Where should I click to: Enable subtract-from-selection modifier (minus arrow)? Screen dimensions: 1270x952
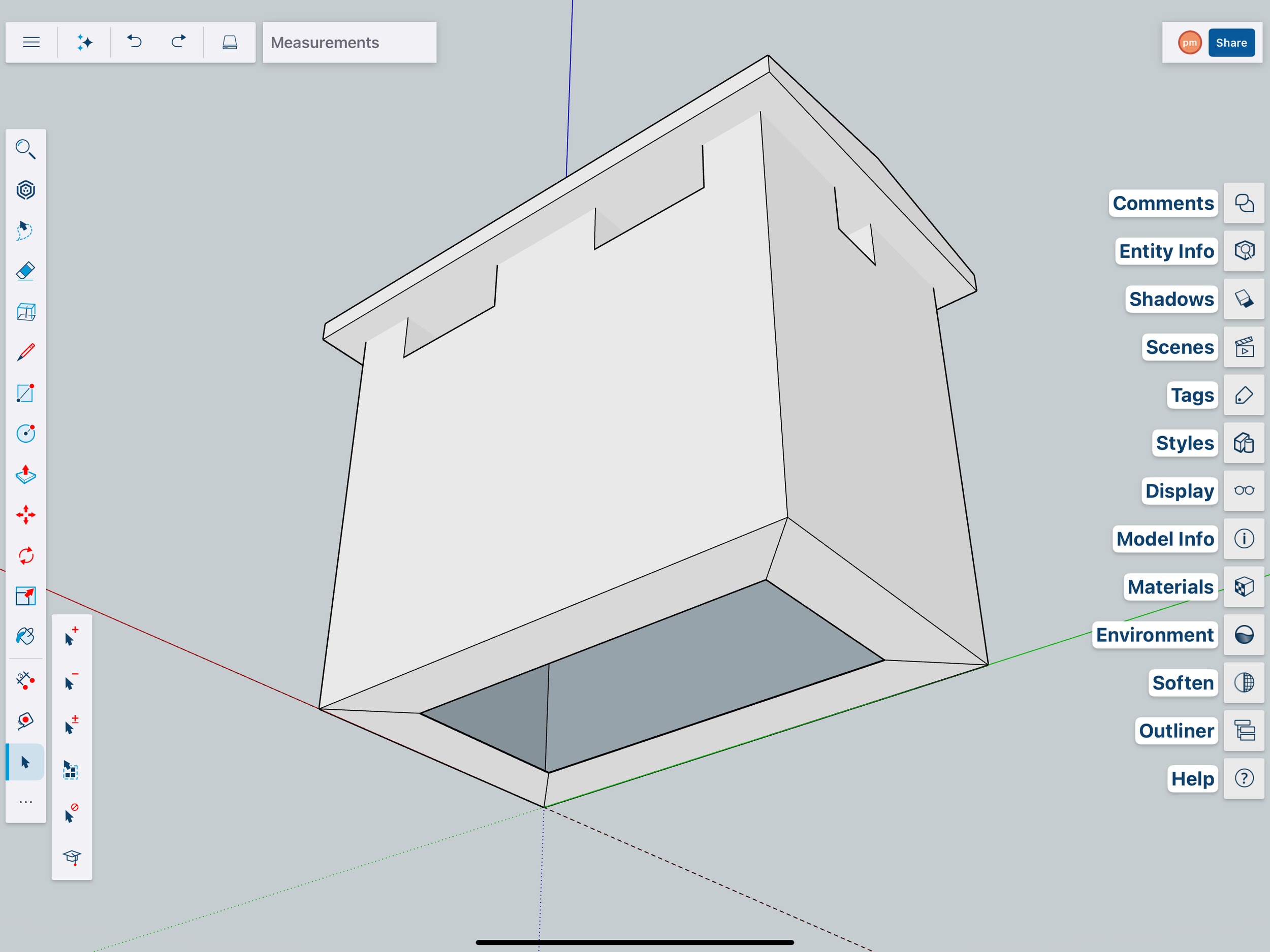(71, 681)
